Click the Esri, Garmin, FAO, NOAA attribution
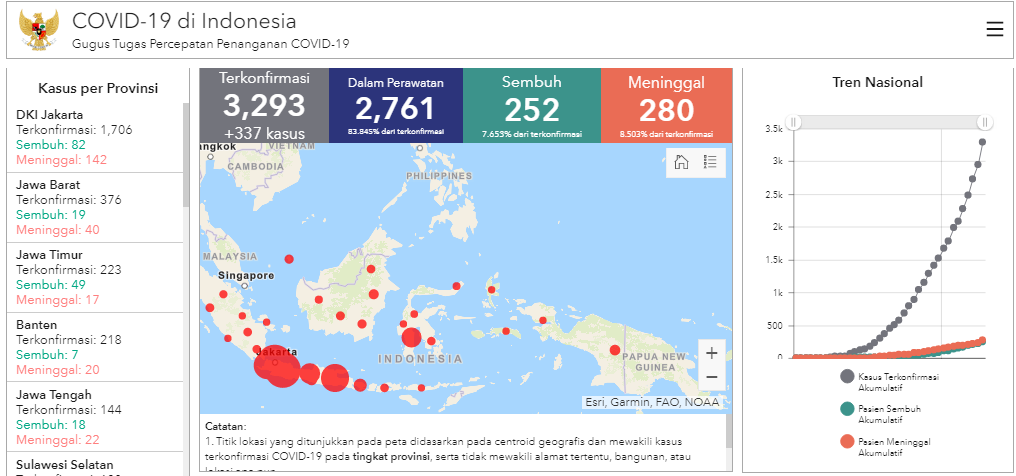This screenshot has width=1016, height=476. (652, 402)
